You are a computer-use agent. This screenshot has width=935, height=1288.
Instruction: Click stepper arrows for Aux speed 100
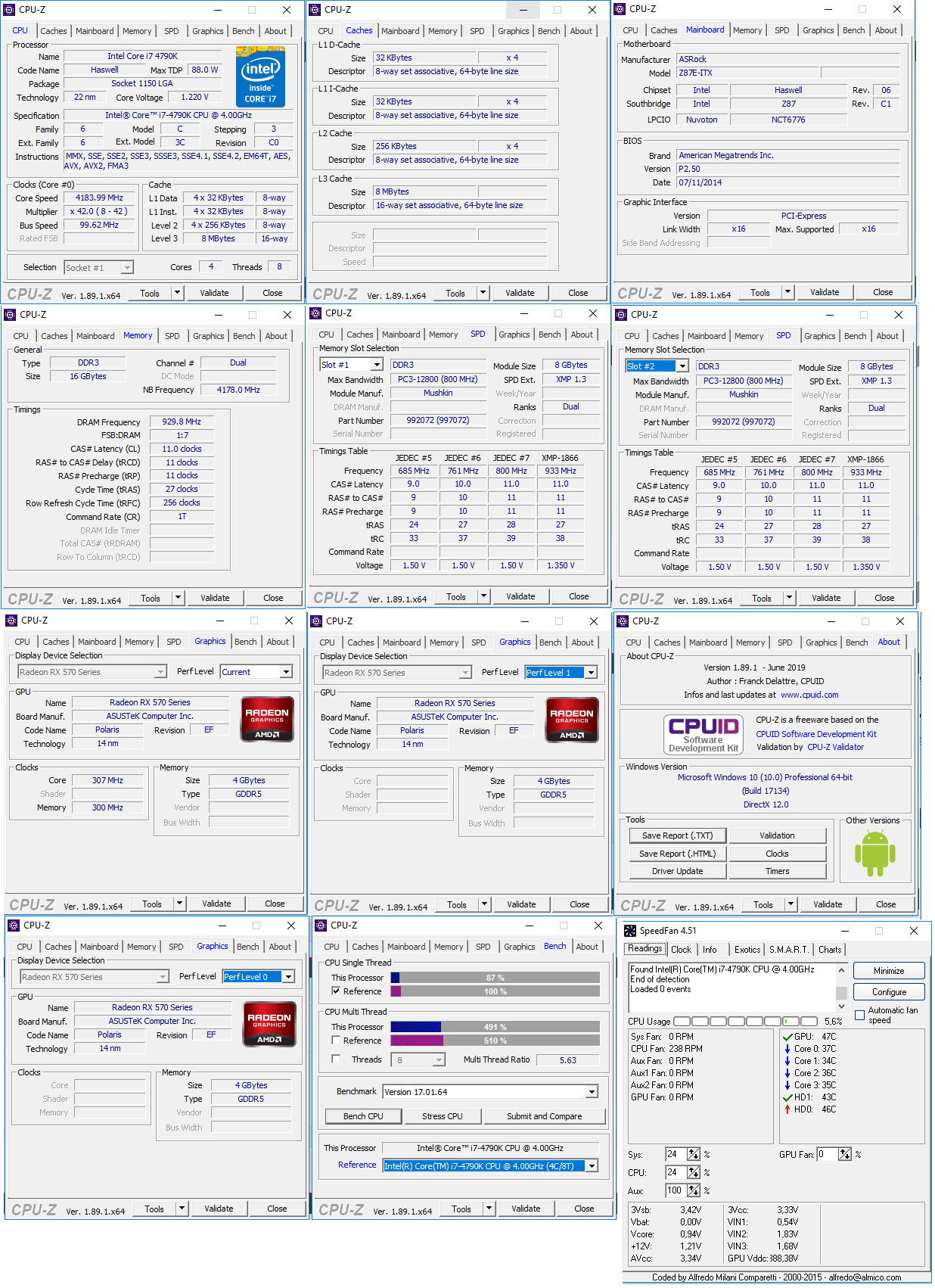coord(694,1190)
